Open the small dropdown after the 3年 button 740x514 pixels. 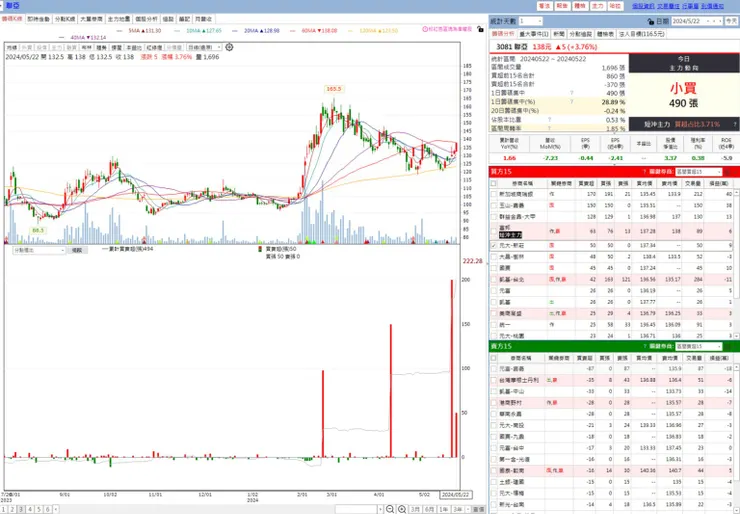(x=468, y=509)
